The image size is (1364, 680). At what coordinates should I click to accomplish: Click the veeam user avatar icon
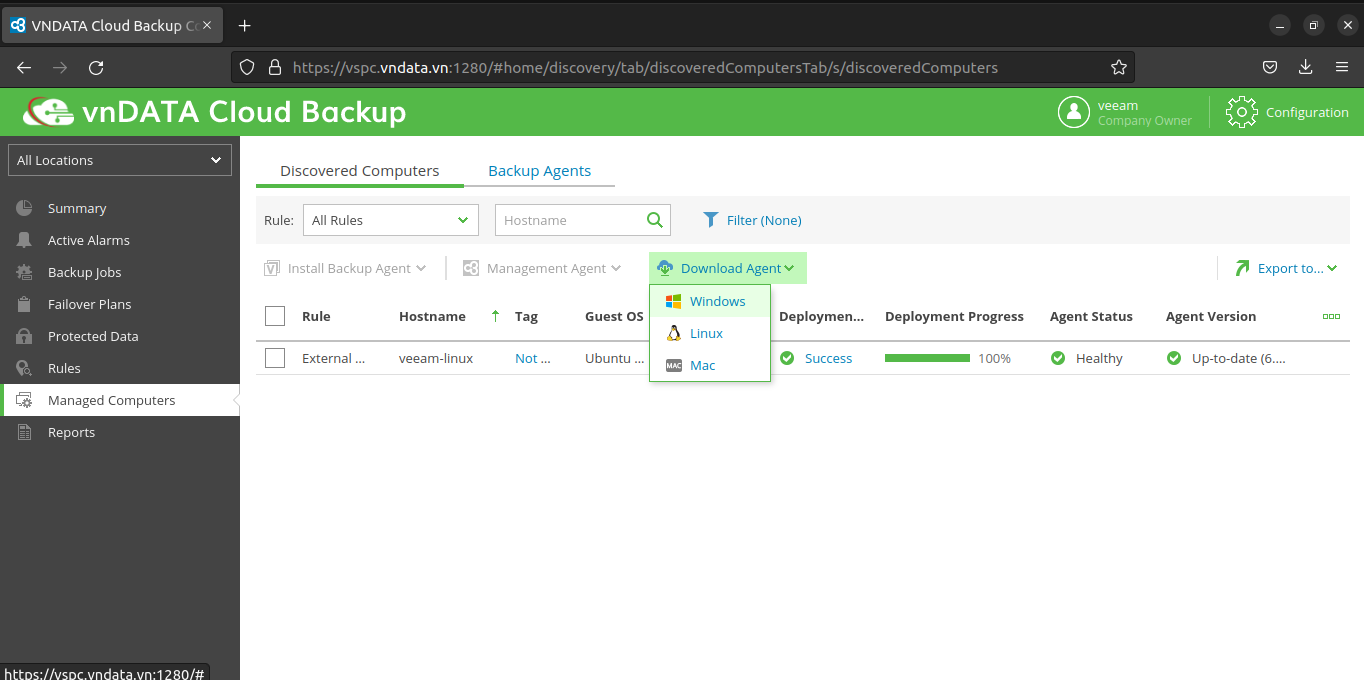[1074, 112]
